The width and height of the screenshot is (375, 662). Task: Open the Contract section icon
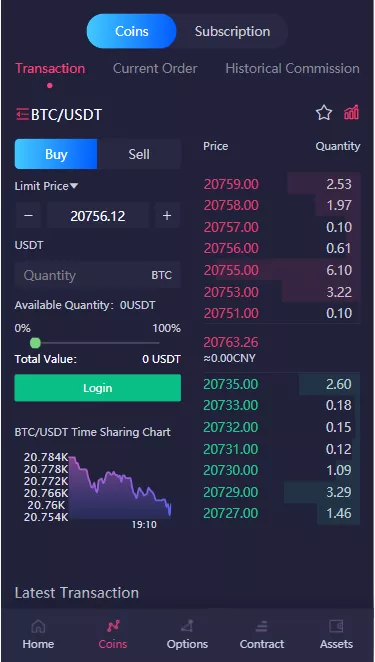click(262, 626)
